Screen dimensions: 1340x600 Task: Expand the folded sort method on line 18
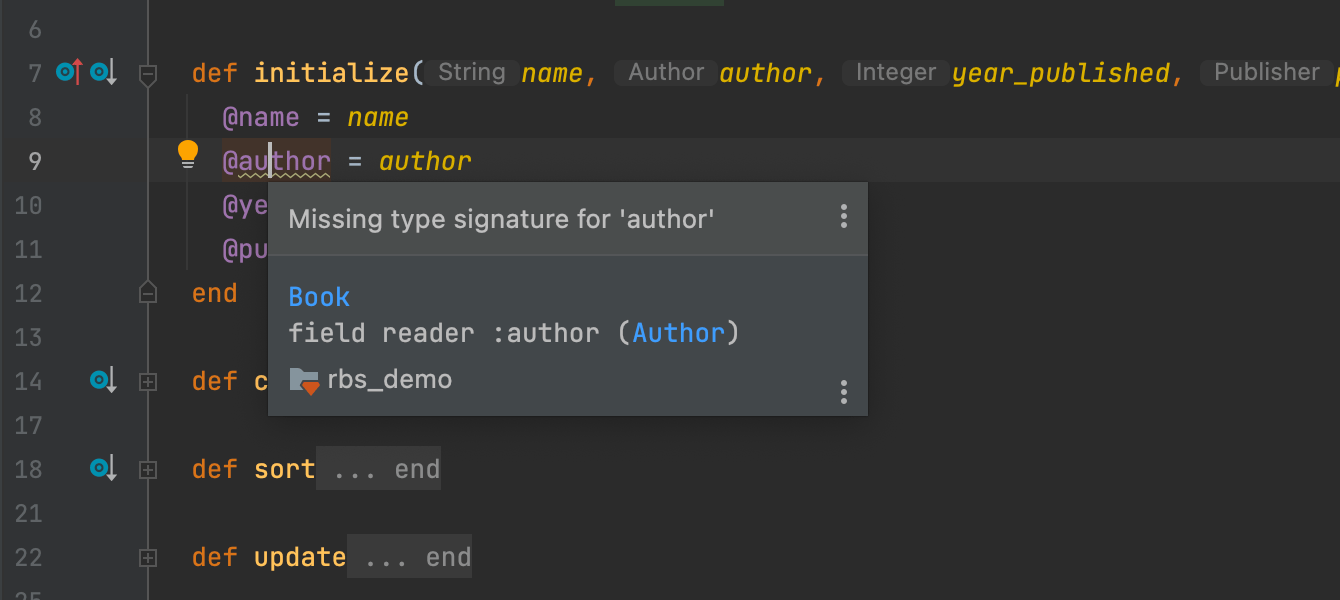coord(148,469)
